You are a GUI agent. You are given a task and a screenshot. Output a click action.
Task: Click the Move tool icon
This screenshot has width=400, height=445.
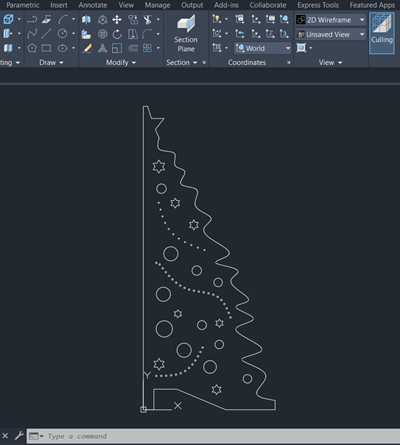[117, 20]
